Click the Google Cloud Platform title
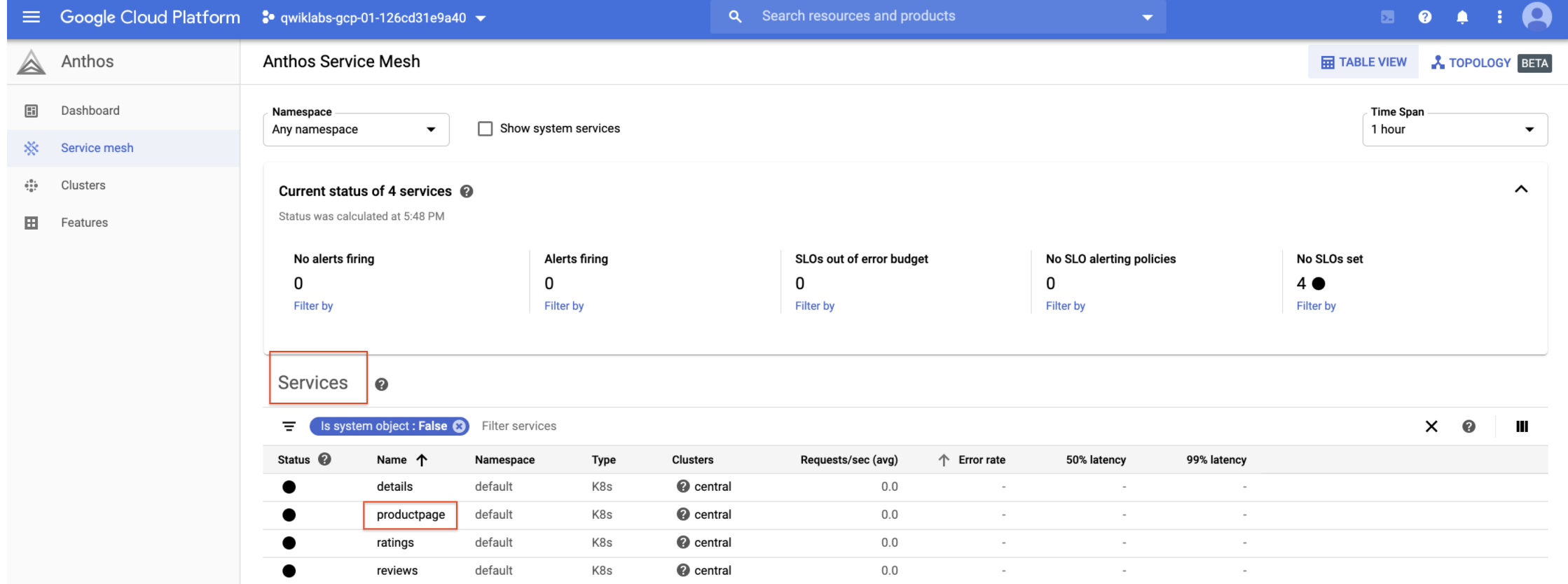Viewport: 1568px width, 584px height. tap(150, 17)
